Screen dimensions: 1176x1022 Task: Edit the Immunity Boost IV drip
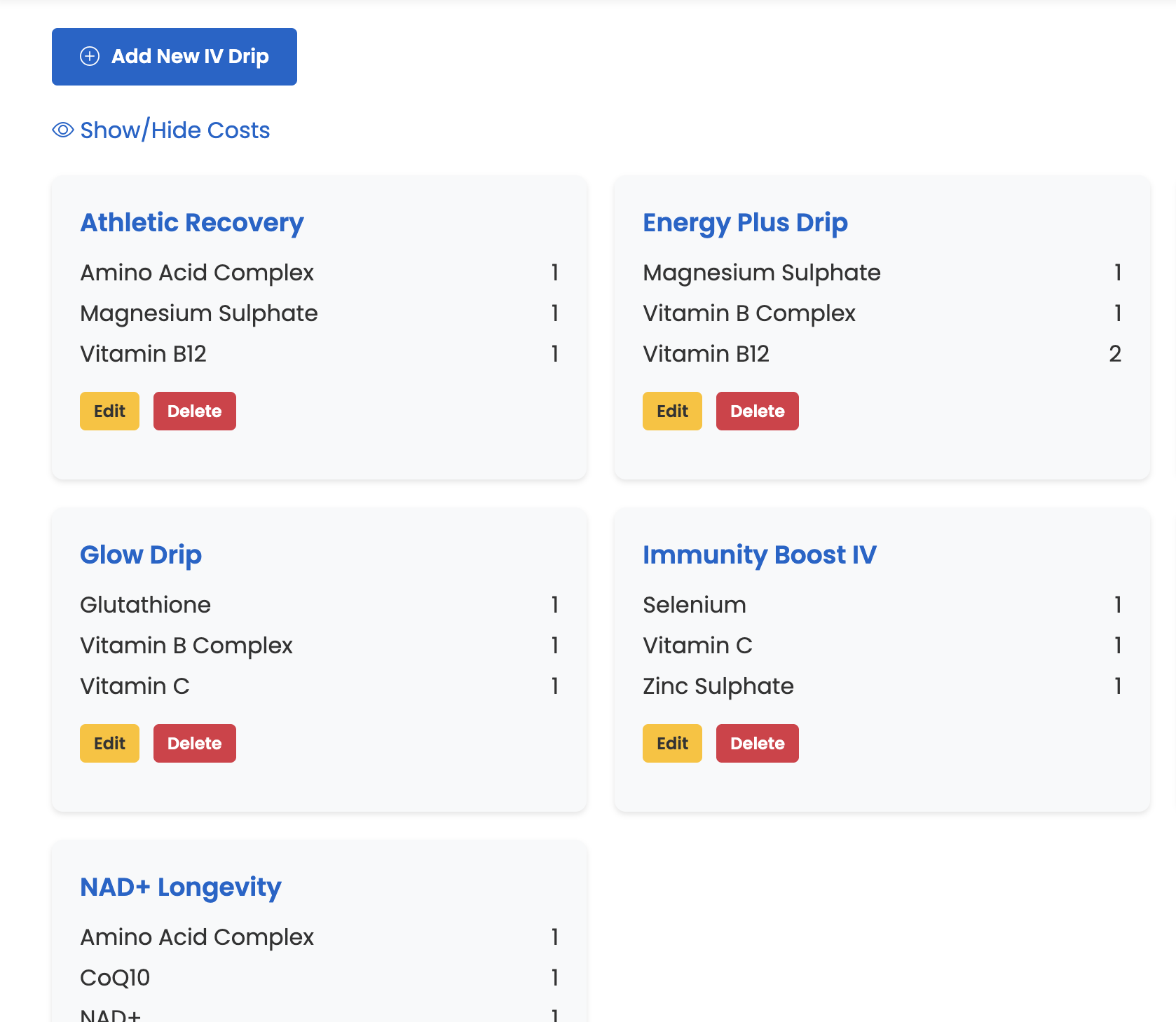(672, 743)
